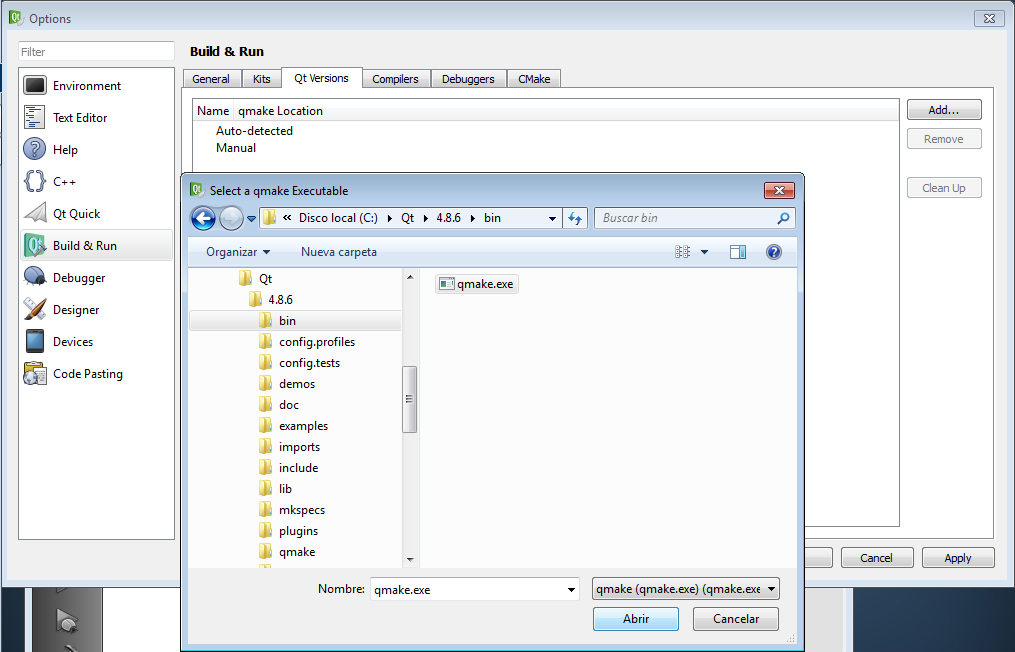This screenshot has width=1015, height=652.
Task: Open the Code Pasting options category
Action: tap(96, 374)
